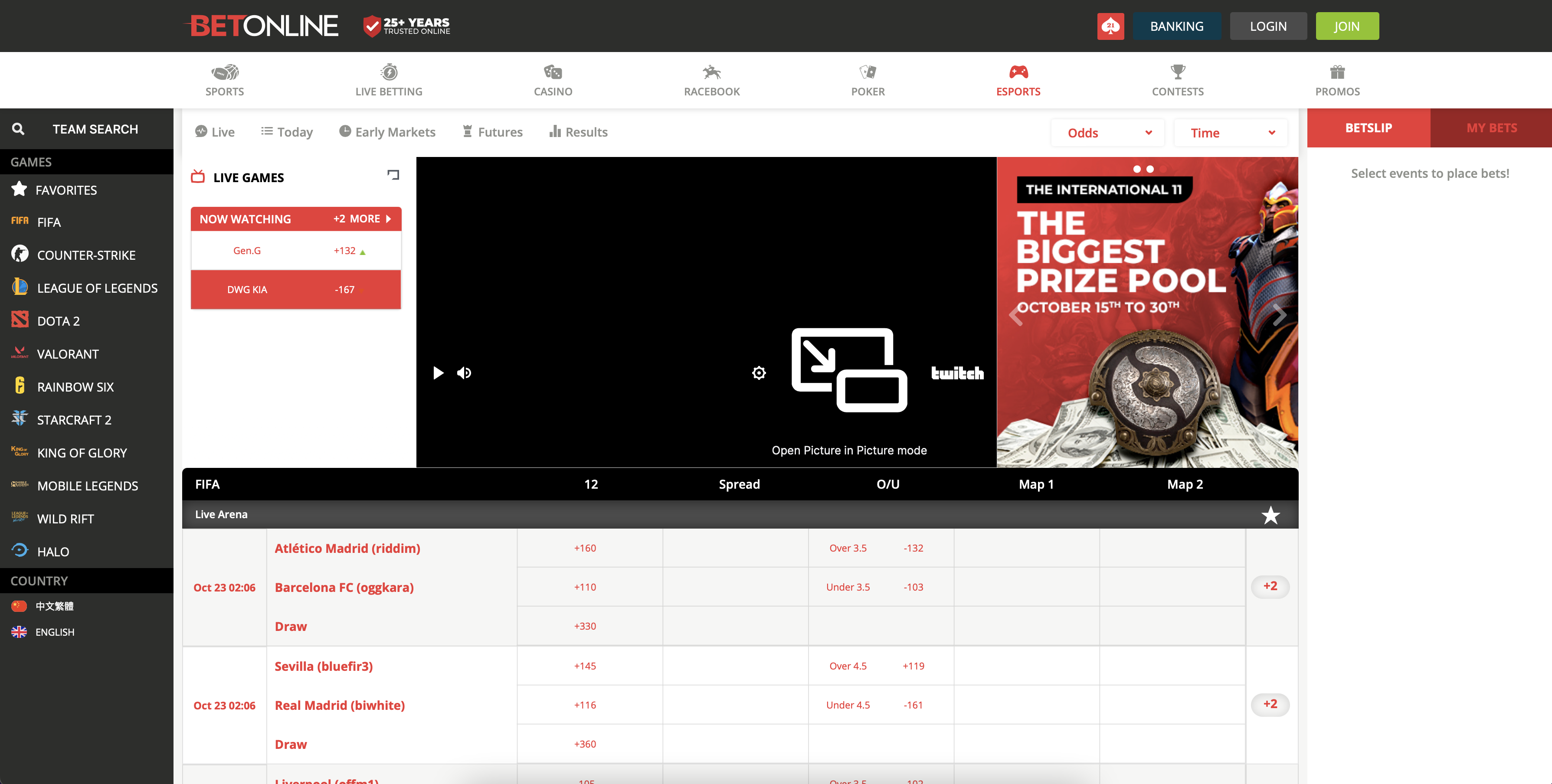
Task: Open video player settings gear
Action: click(759, 373)
